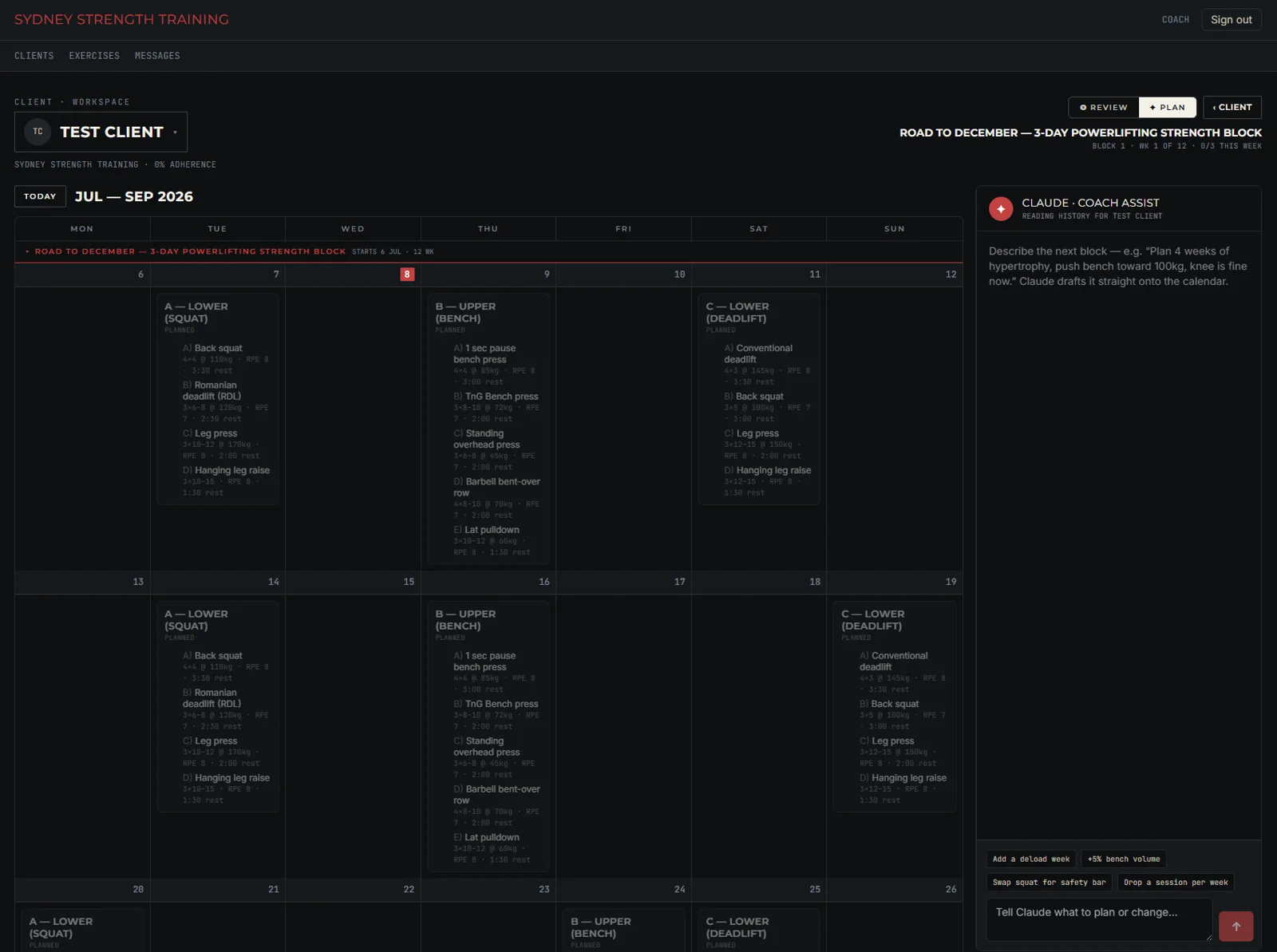Send message with red arrow button

coord(1235,926)
